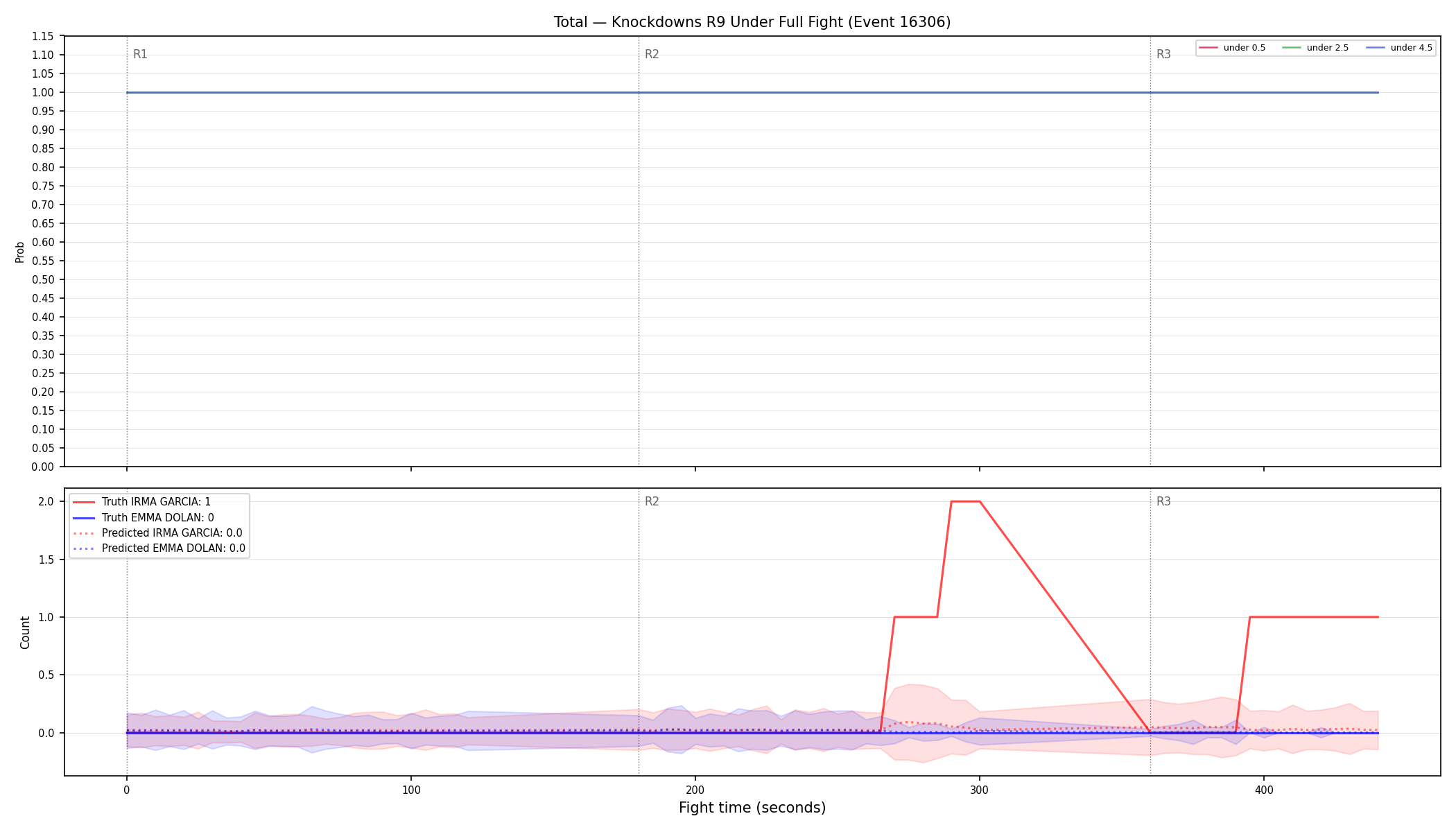The height and width of the screenshot is (832, 1456).
Task: Click the 'under 0.5' legend entry
Action: [1232, 48]
